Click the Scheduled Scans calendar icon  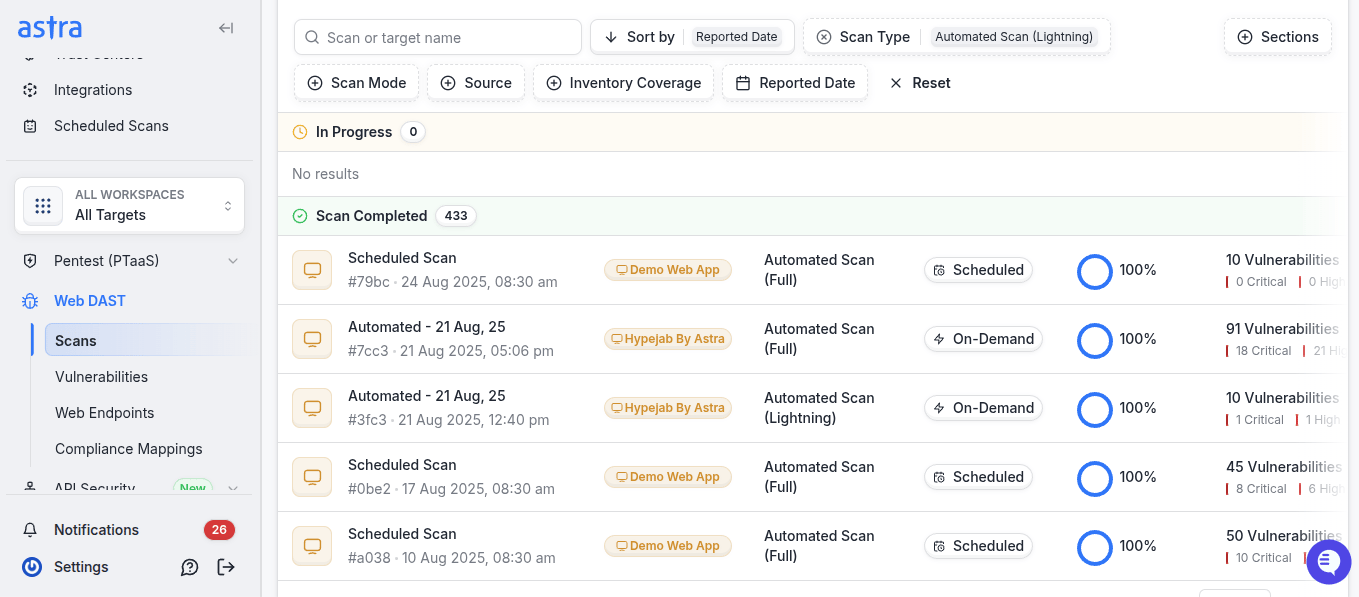pyautogui.click(x=30, y=126)
